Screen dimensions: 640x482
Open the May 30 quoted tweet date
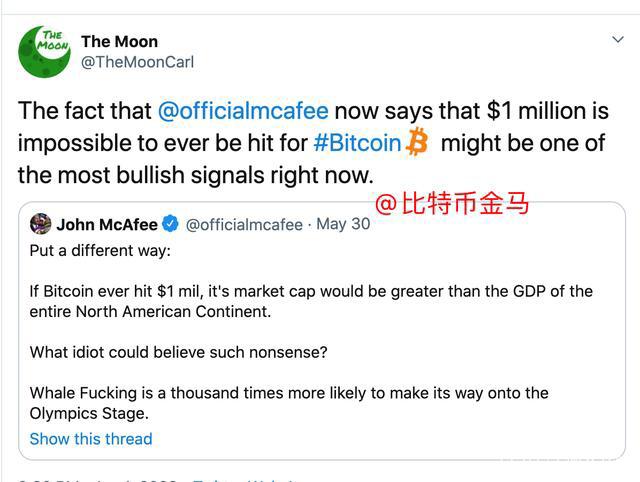[343, 224]
